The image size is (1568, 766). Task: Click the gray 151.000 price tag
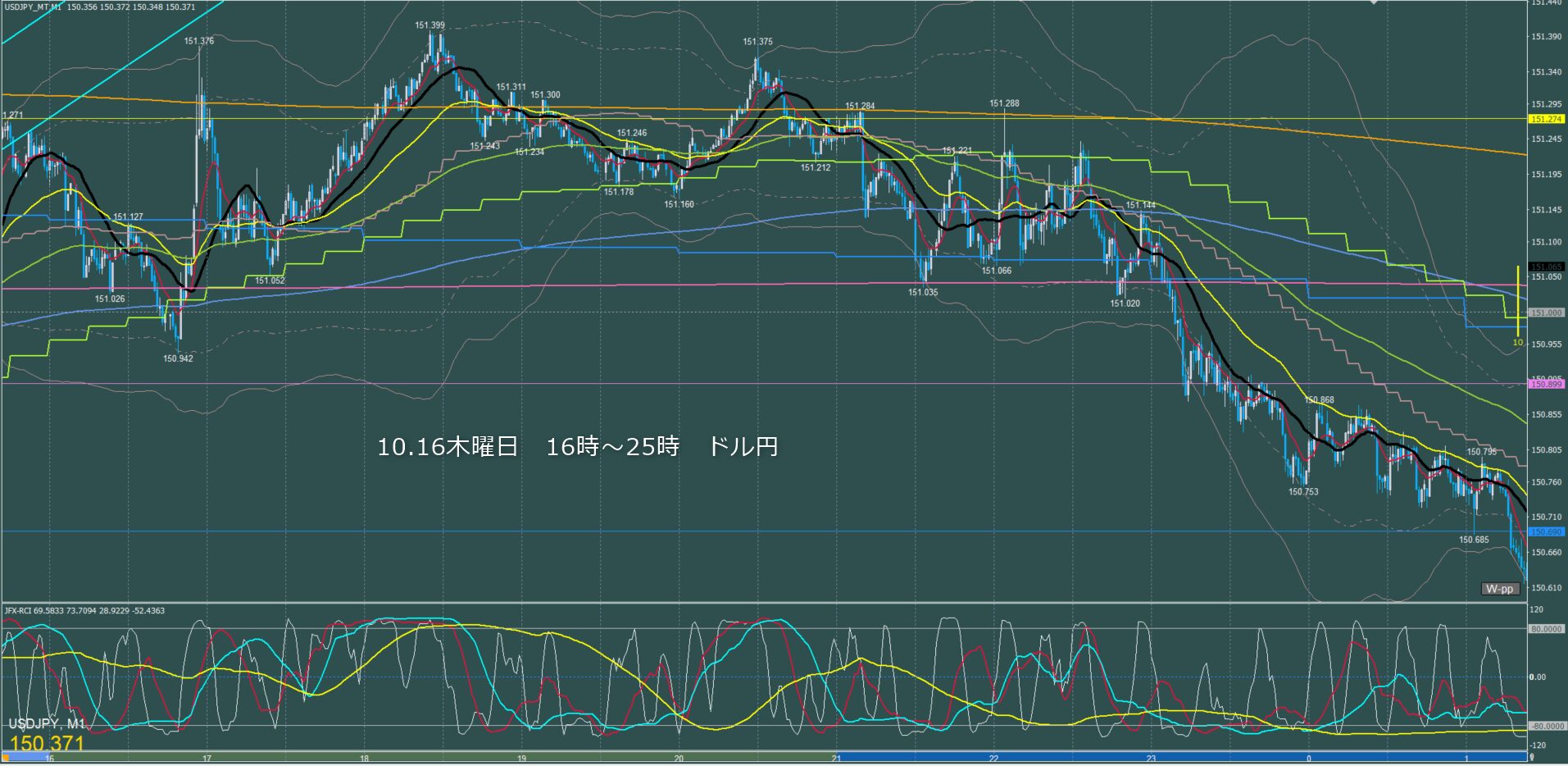coord(1546,313)
